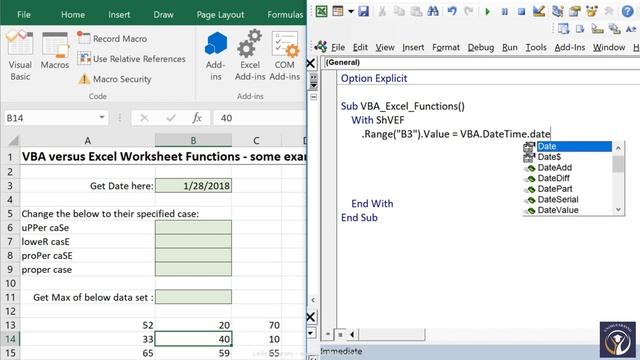Open the Macros list button

tap(55, 51)
